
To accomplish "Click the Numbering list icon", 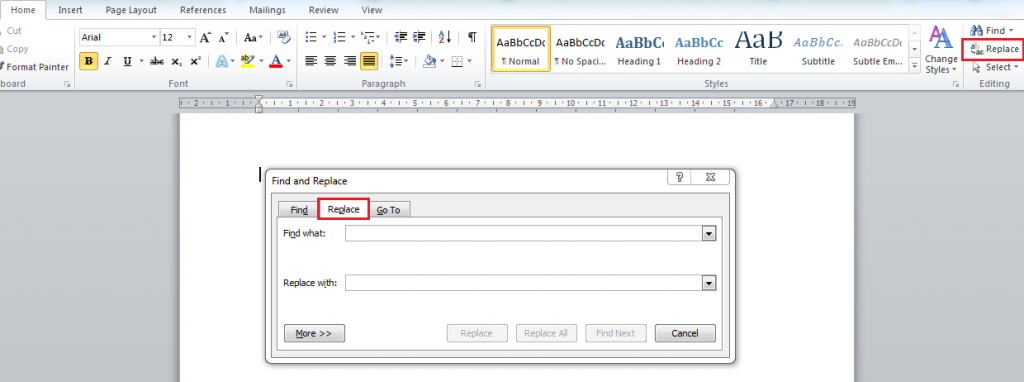I will (x=339, y=37).
